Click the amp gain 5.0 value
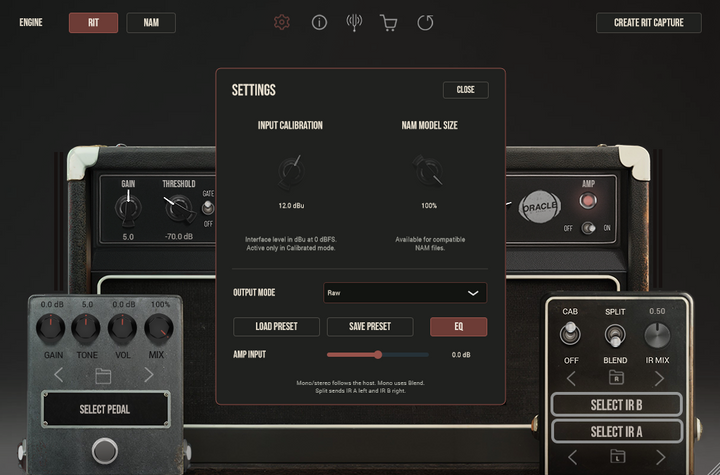720x475 pixels. 128,237
